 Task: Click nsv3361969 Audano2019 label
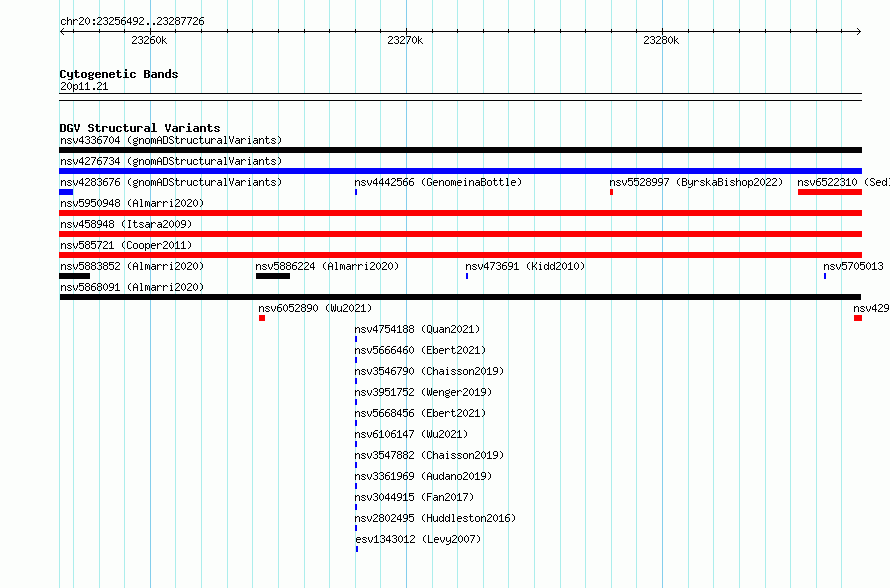click(x=423, y=476)
